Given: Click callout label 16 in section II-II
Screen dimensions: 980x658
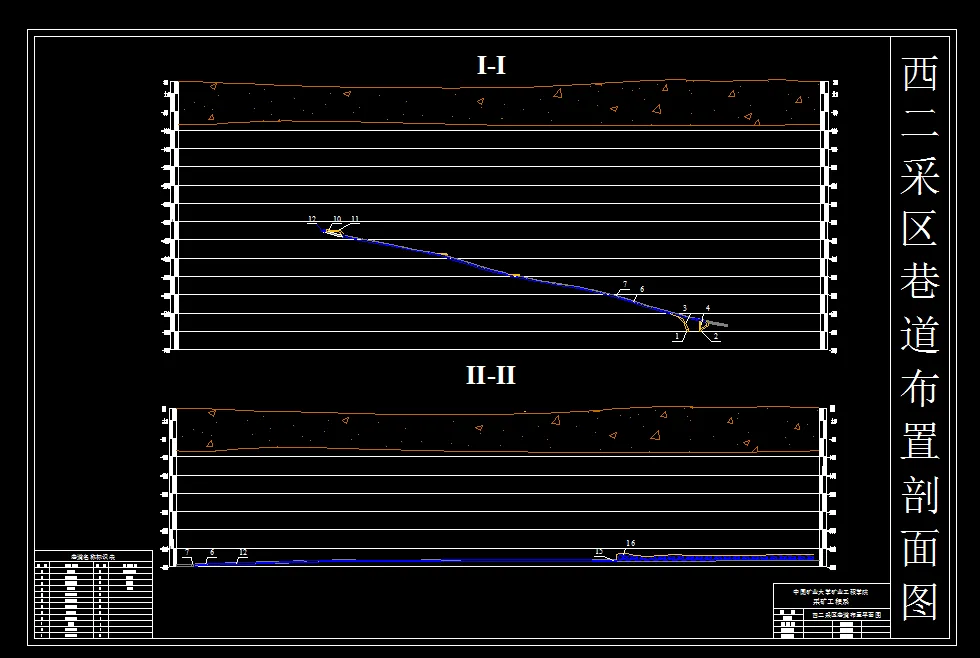Looking at the screenshot, I should coord(631,544).
